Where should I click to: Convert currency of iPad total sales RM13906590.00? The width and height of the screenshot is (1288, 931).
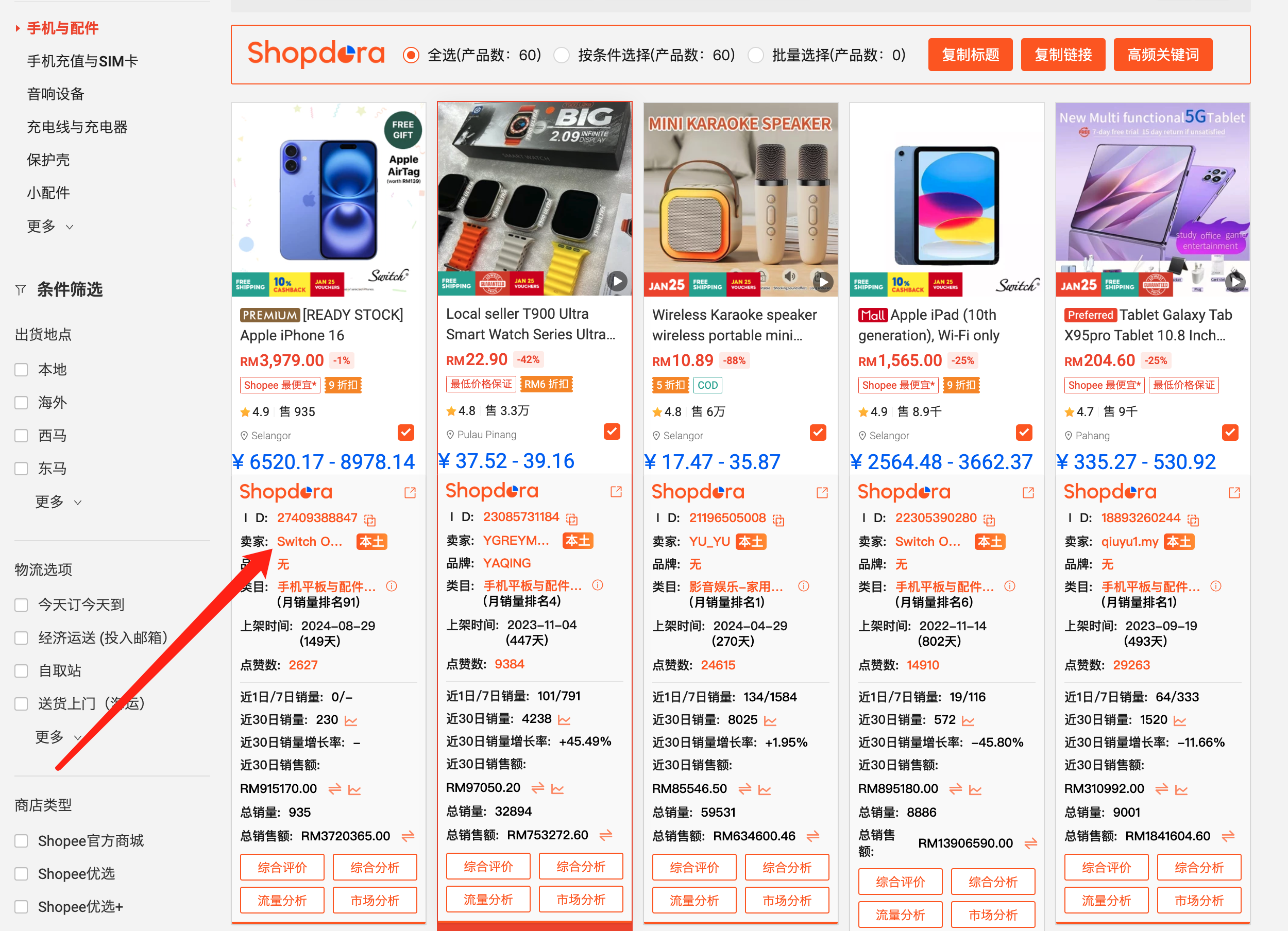pos(1031,843)
